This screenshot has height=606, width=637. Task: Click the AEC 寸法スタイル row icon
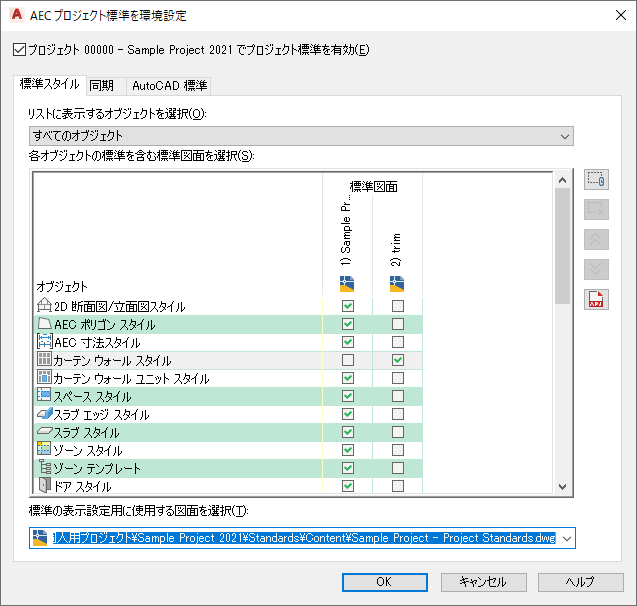(44, 341)
